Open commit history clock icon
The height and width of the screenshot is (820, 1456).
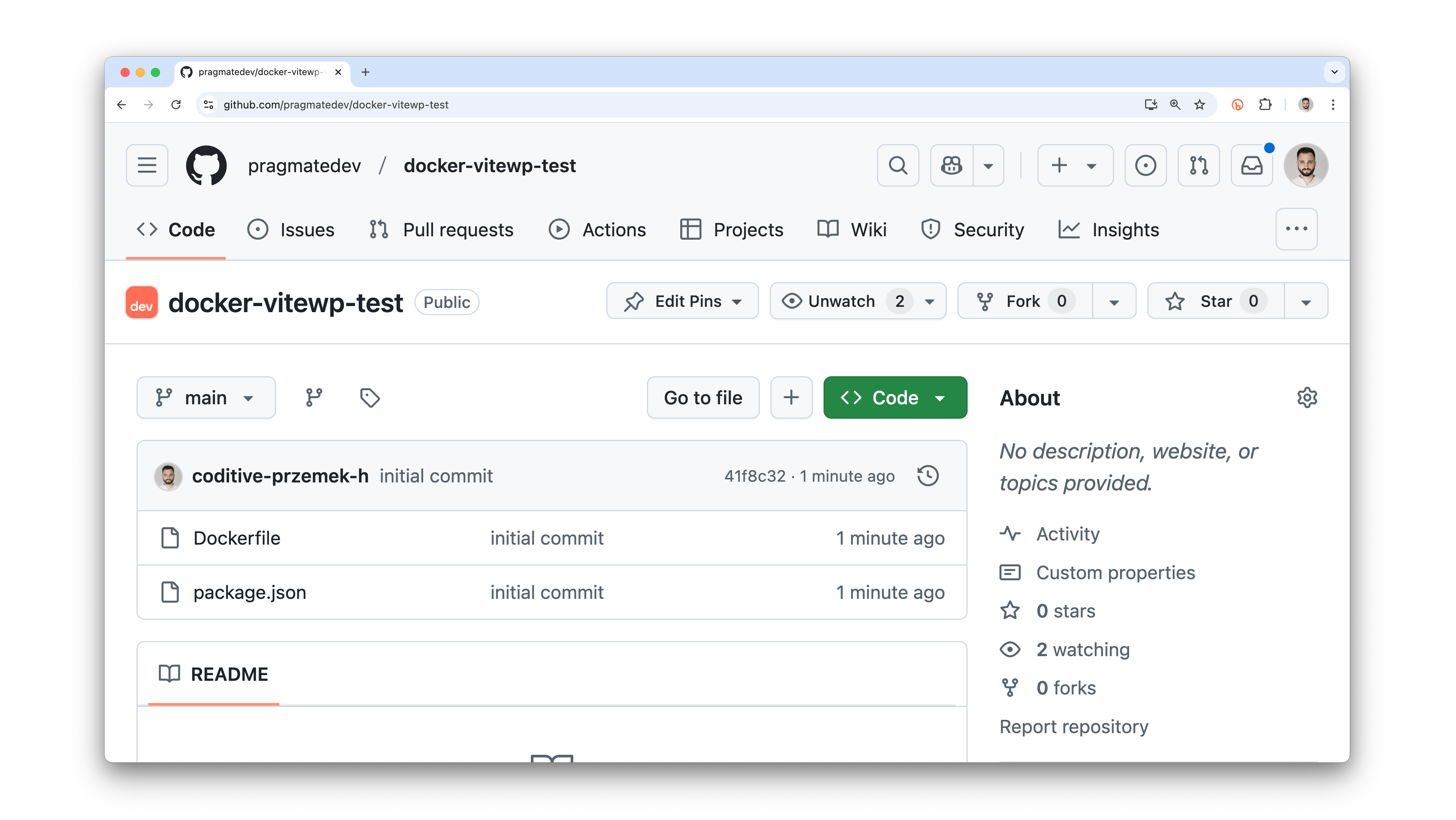928,476
